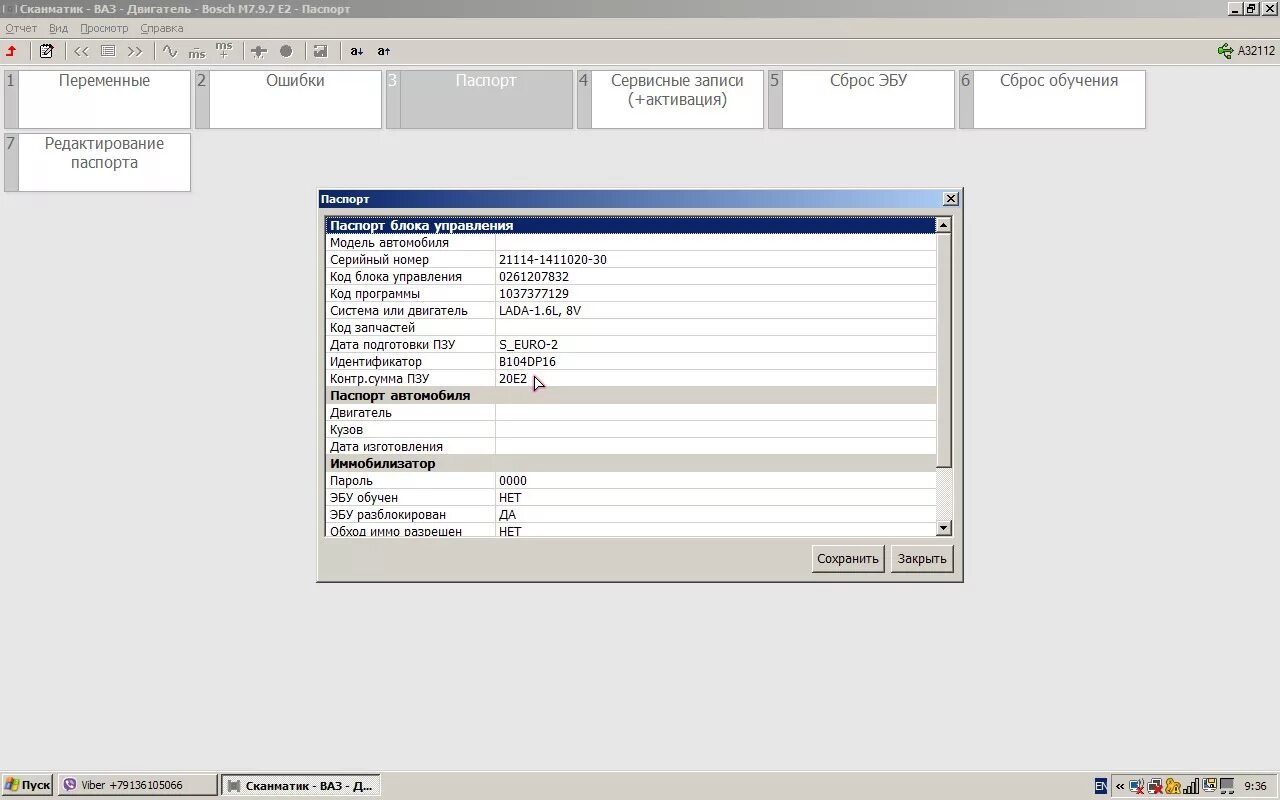This screenshot has height=800, width=1280.
Task: Click the EN language indicator in the taskbar
Action: (1101, 786)
